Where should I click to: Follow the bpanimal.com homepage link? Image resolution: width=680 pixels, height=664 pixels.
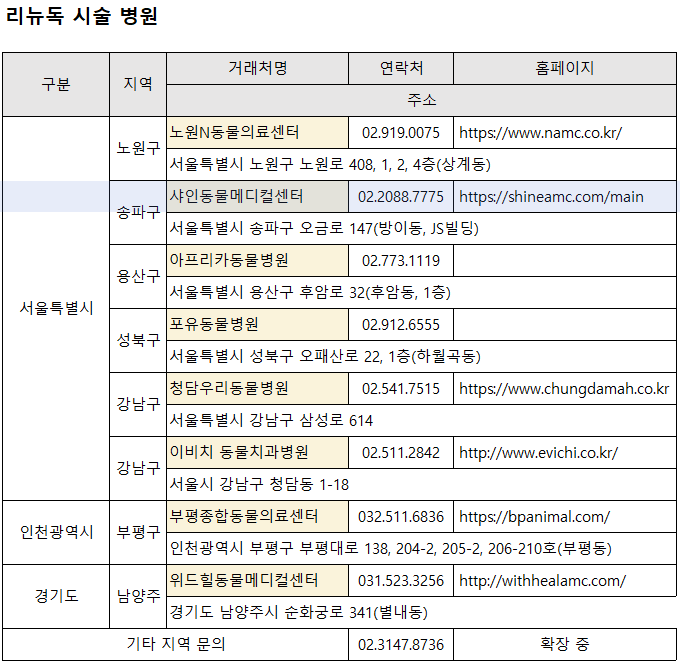pos(534,516)
